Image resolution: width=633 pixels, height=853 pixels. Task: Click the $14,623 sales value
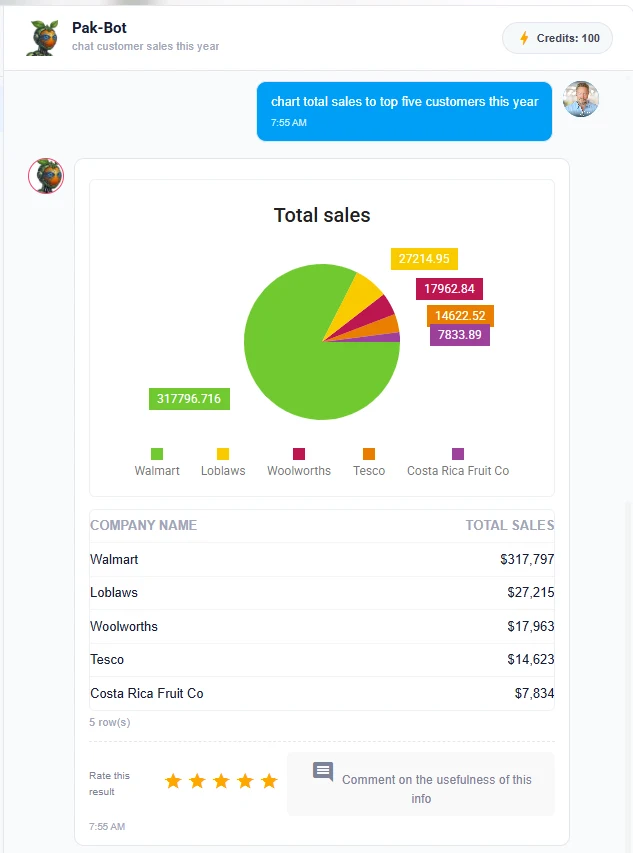point(531,659)
